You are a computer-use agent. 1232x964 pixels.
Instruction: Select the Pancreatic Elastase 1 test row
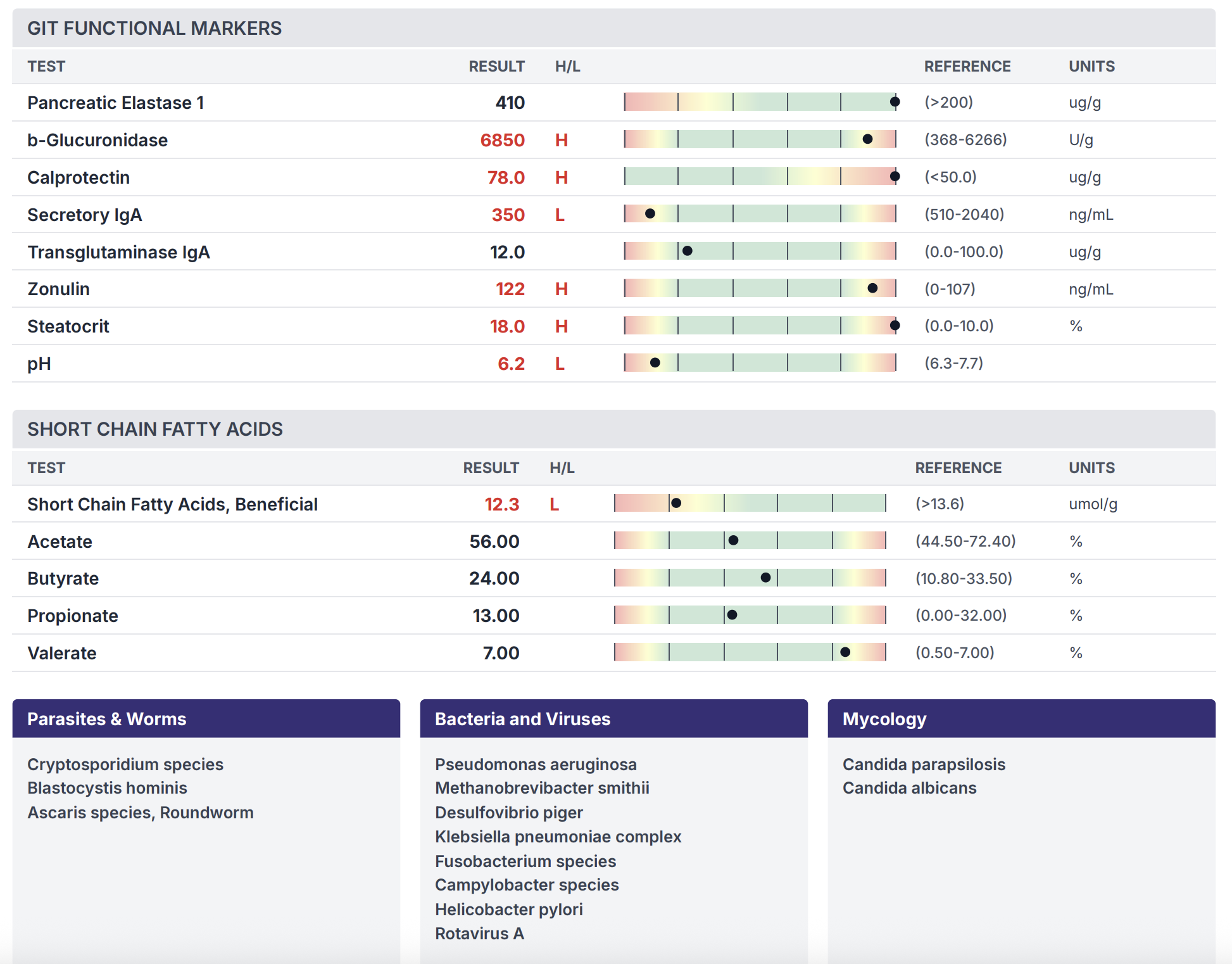pyautogui.click(x=116, y=103)
